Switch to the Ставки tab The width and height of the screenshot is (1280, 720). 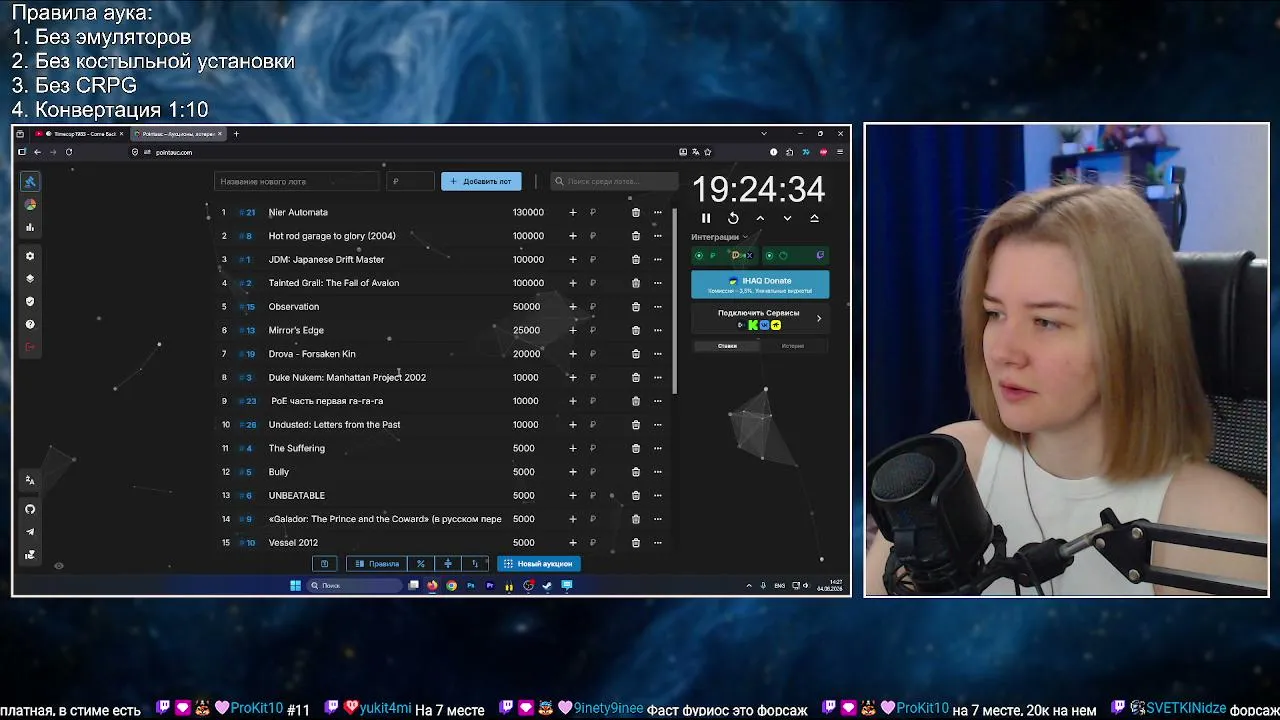click(x=727, y=346)
